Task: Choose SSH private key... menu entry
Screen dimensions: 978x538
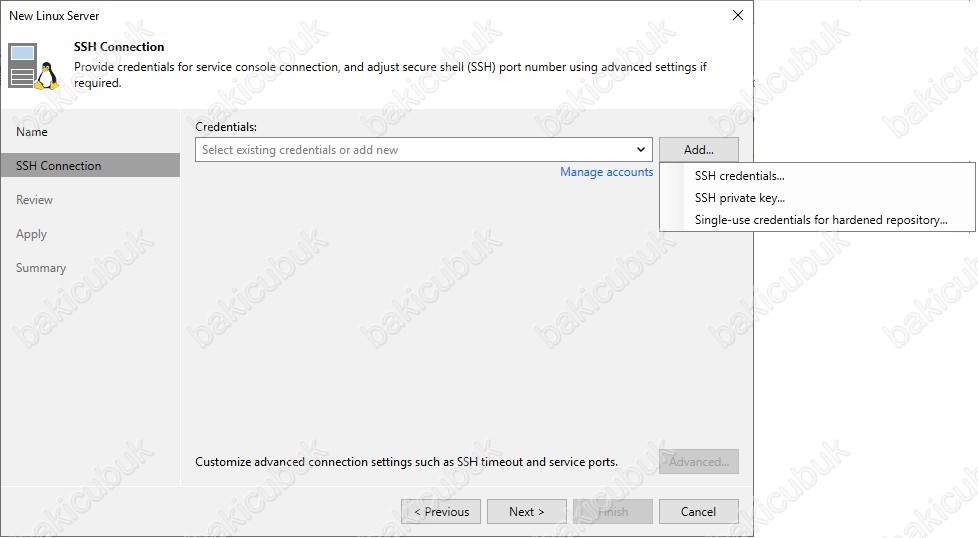Action: tap(739, 198)
